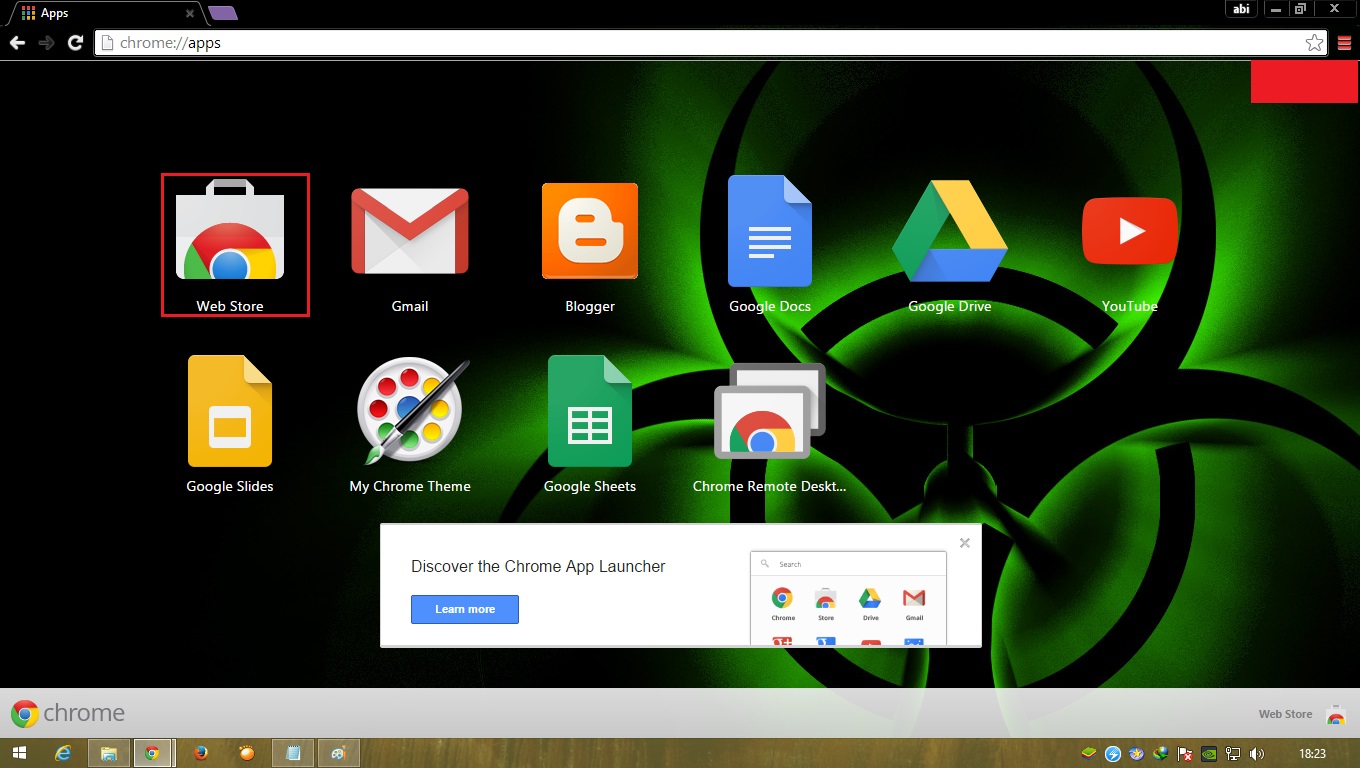Image resolution: width=1360 pixels, height=768 pixels.
Task: Open the Blogger app
Action: point(590,245)
